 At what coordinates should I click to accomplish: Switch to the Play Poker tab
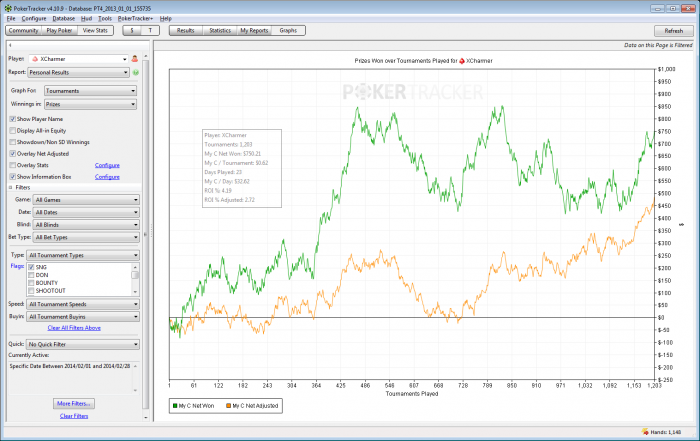pos(59,30)
